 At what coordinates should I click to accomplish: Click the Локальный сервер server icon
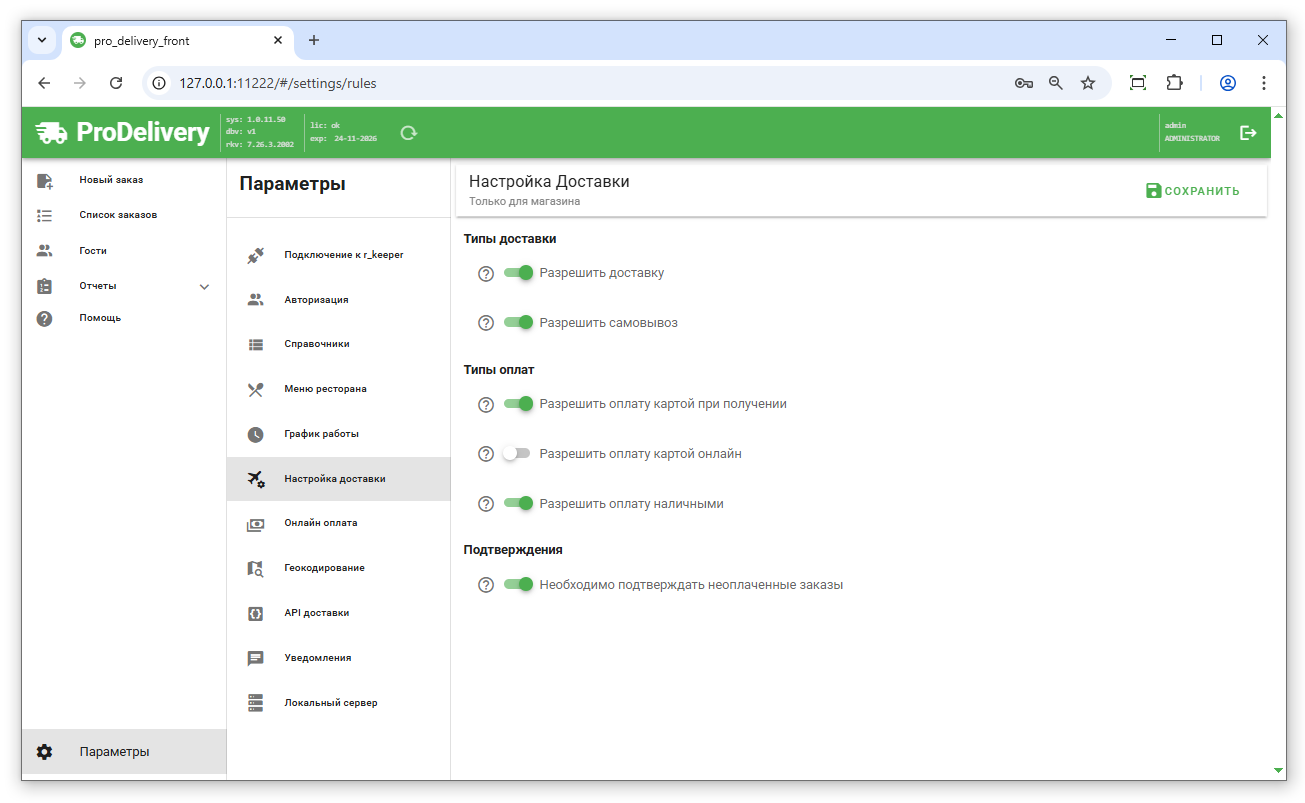coord(255,703)
